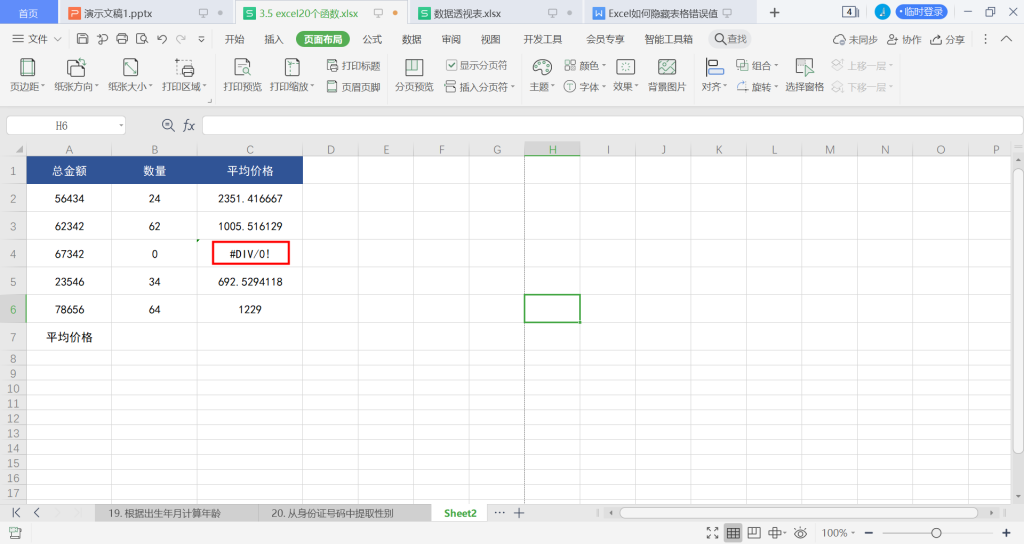This screenshot has height=544, width=1024.
Task: Open the 数据 ribbon tab
Action: pyautogui.click(x=411, y=39)
